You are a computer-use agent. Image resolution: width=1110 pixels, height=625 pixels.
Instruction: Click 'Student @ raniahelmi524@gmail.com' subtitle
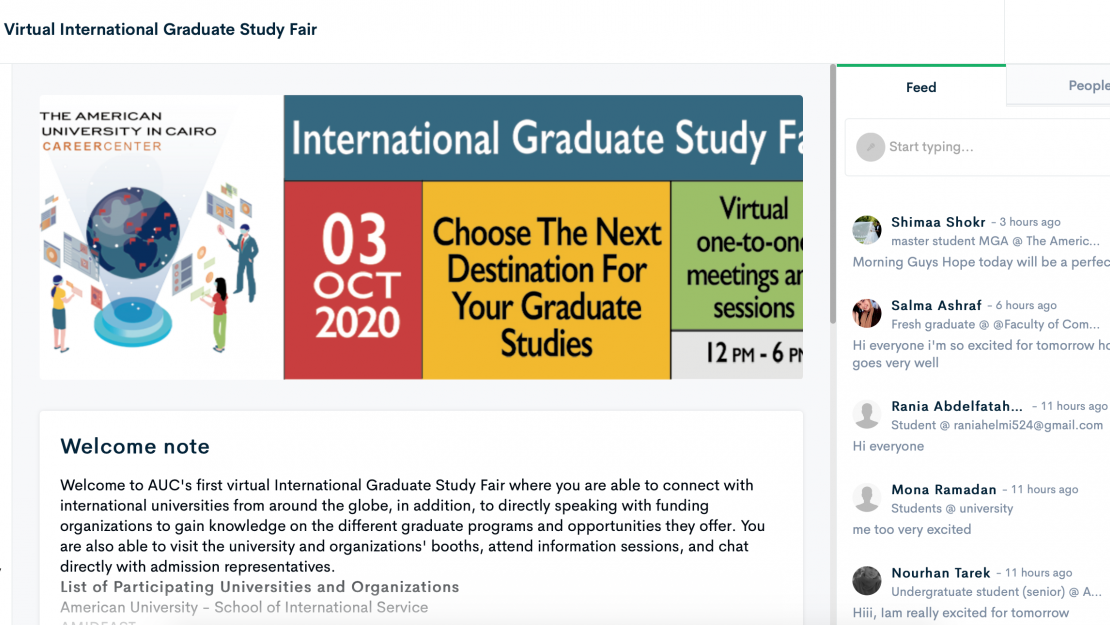pos(997,425)
